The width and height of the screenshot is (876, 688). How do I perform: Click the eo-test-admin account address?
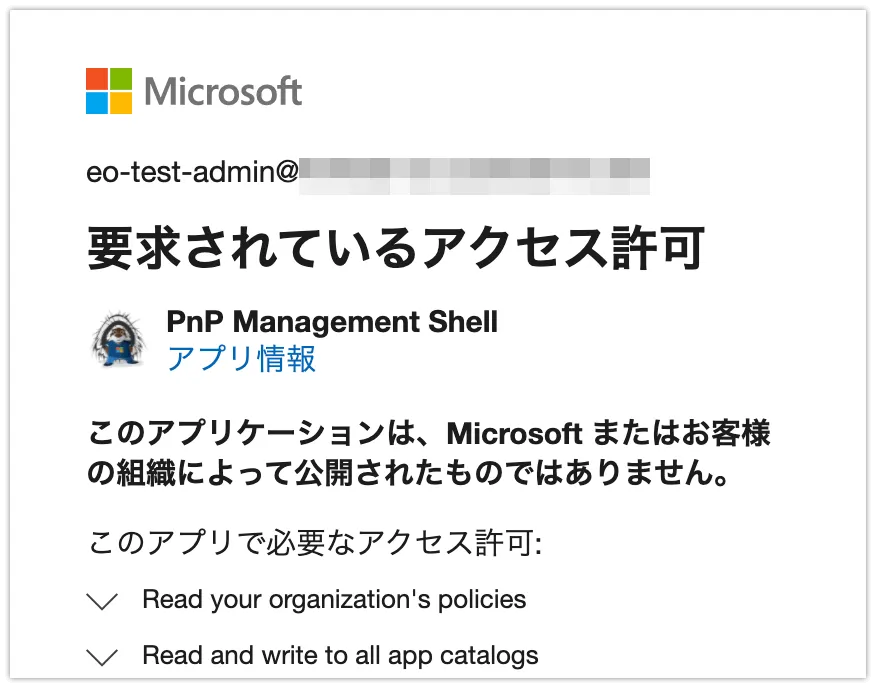click(193, 172)
